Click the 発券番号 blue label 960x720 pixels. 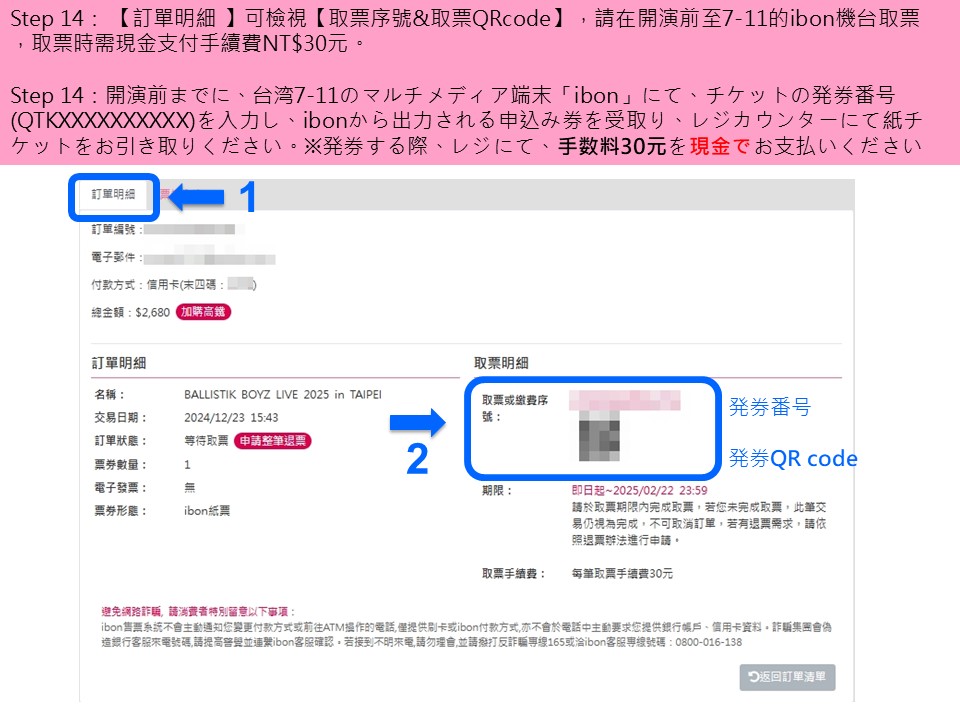[x=770, y=407]
